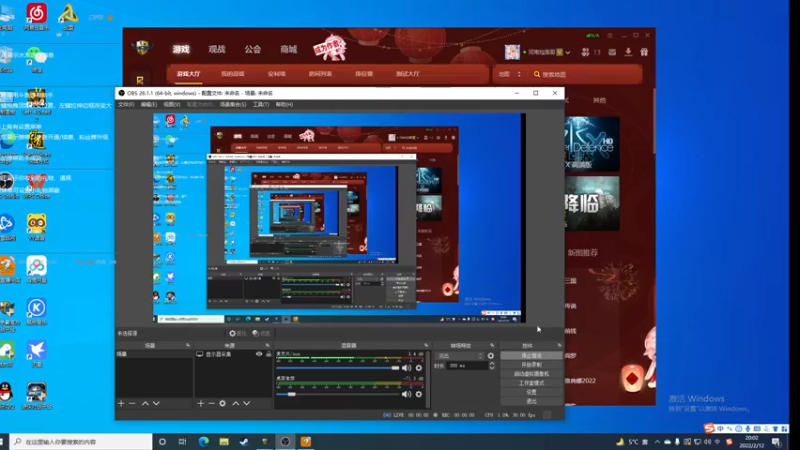
Task: Open the downloads icon in the game platform
Action: 628,52
